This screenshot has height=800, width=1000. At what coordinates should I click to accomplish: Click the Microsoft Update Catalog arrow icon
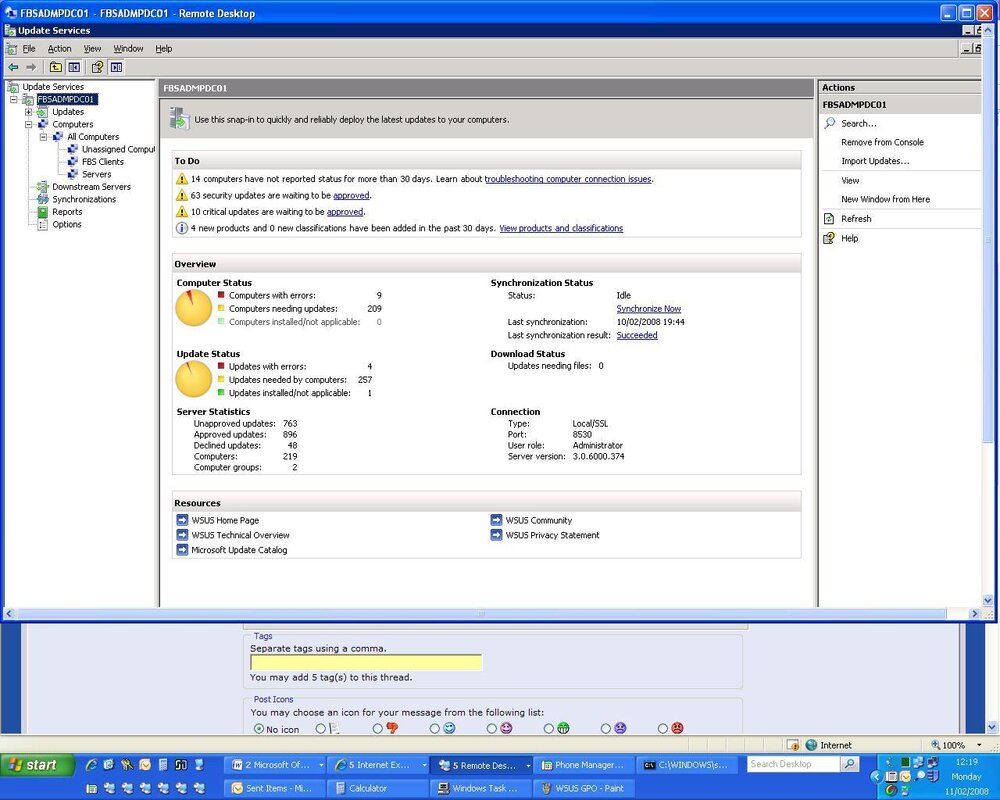click(x=182, y=549)
